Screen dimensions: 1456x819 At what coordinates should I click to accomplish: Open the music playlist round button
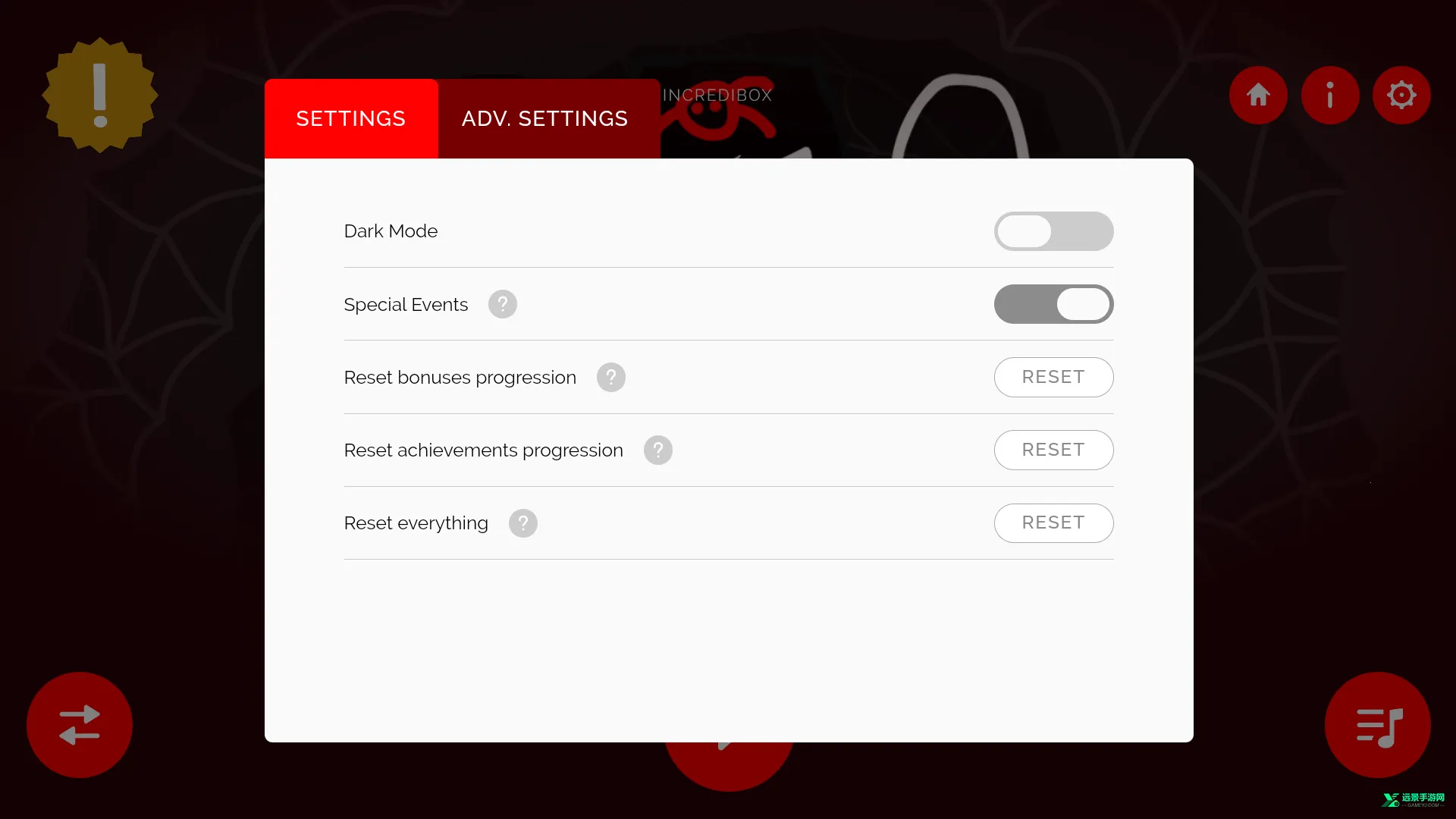(1378, 725)
